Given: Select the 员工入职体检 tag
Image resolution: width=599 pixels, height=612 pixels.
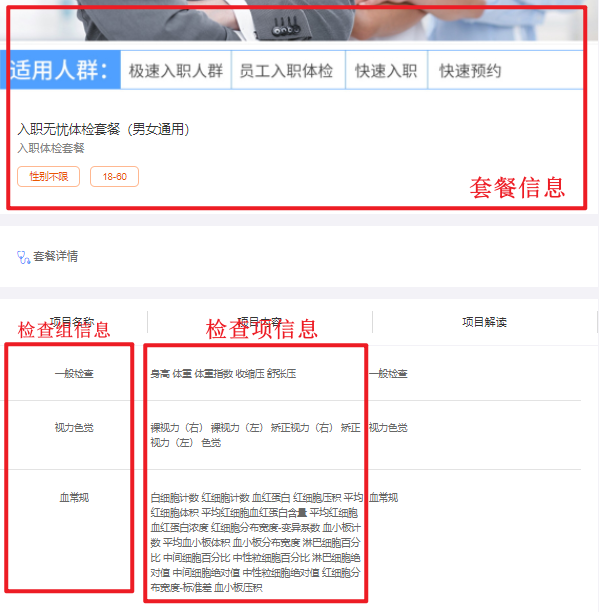Looking at the screenshot, I should click(x=288, y=71).
